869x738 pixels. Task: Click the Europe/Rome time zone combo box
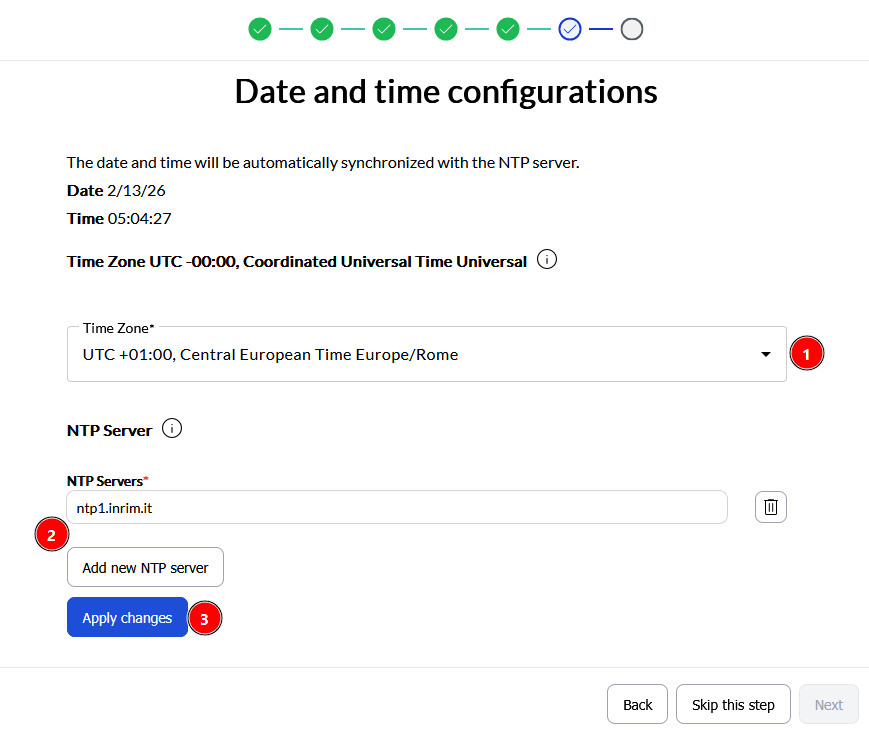click(400, 354)
